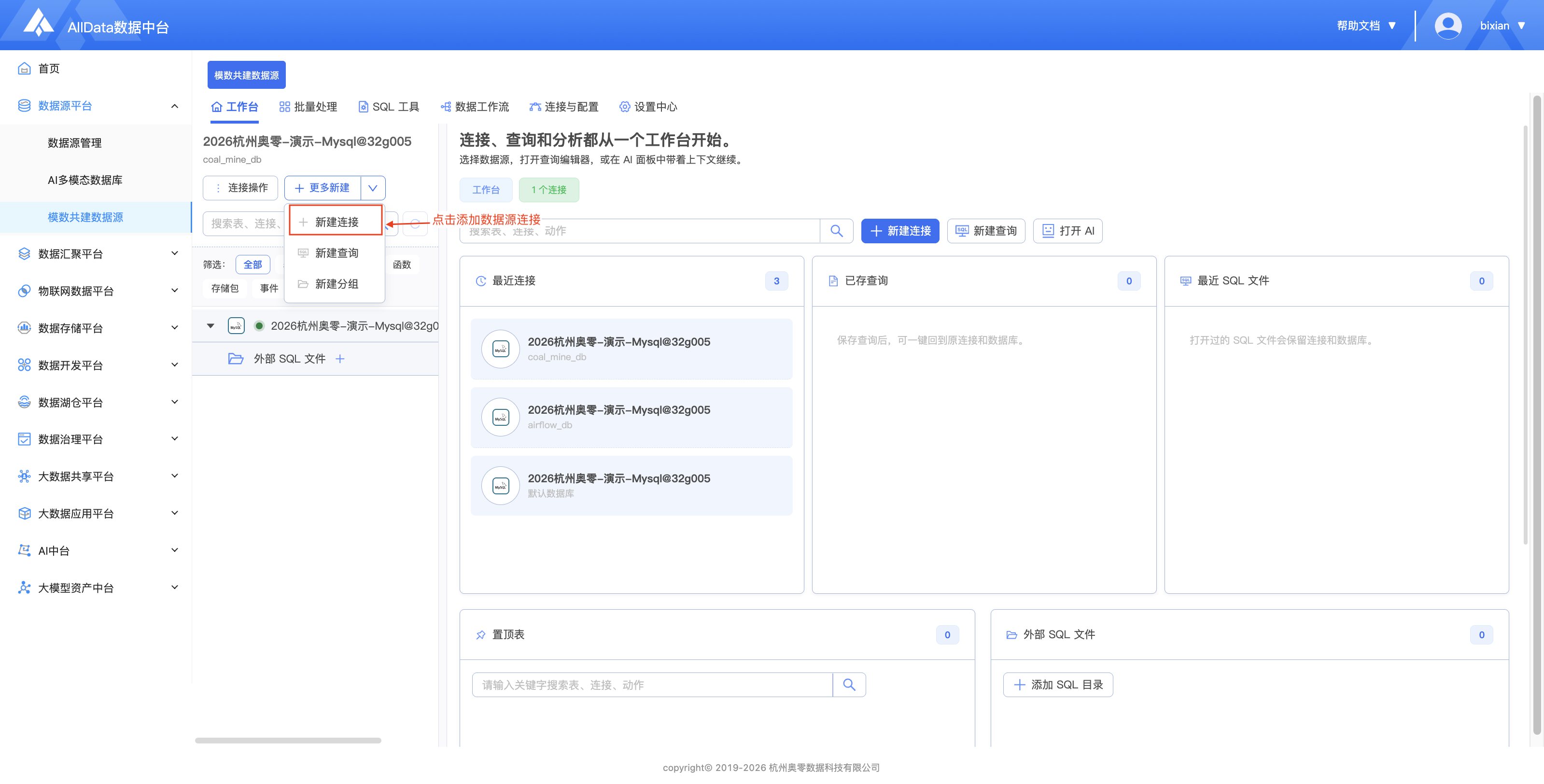Open the connection card with 默认数据库

pos(631,486)
